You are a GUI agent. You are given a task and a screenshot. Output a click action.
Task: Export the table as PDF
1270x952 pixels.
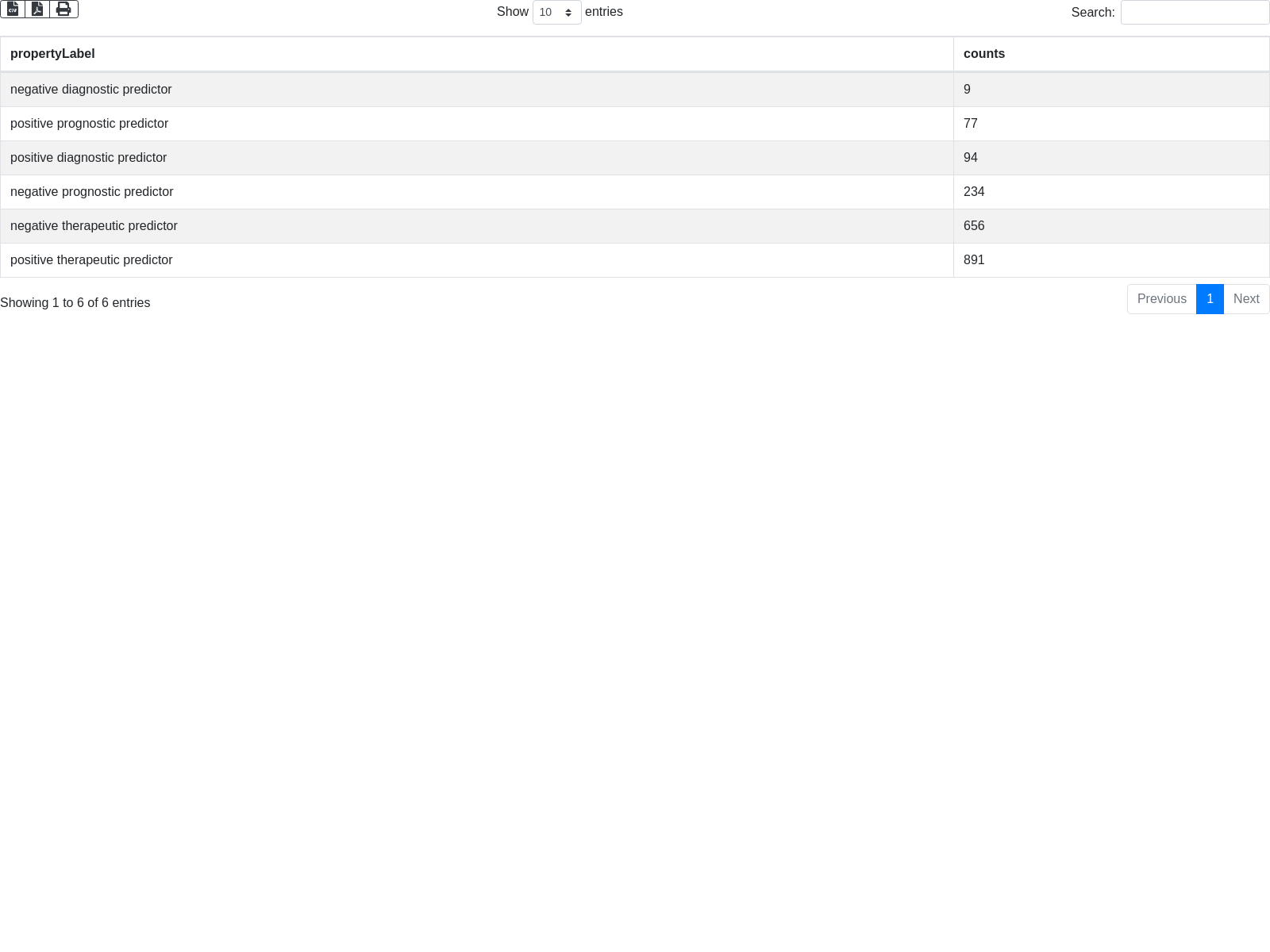point(37,9)
